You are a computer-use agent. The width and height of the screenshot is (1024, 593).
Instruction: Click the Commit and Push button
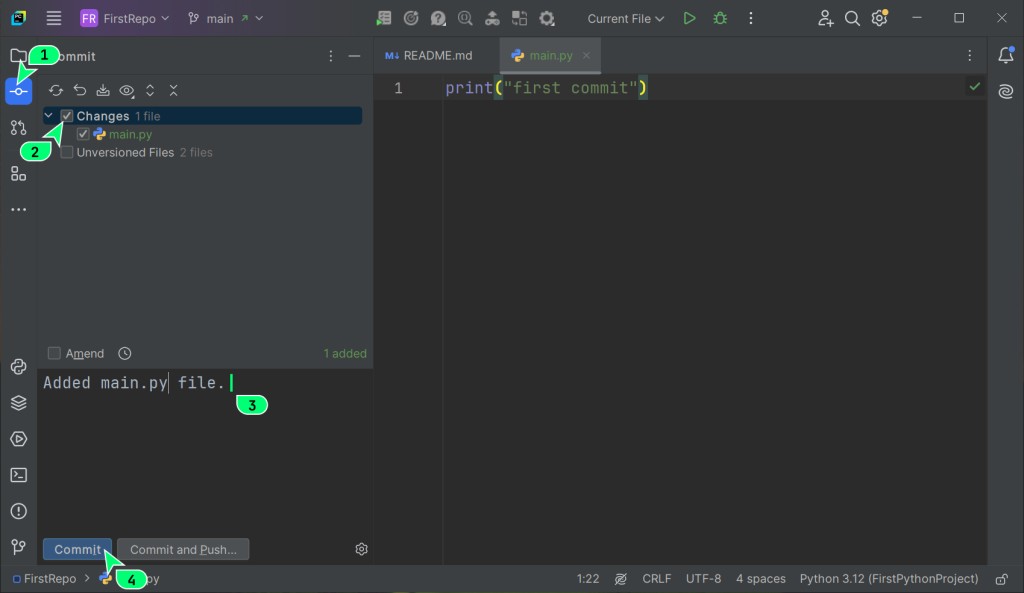click(x=183, y=549)
